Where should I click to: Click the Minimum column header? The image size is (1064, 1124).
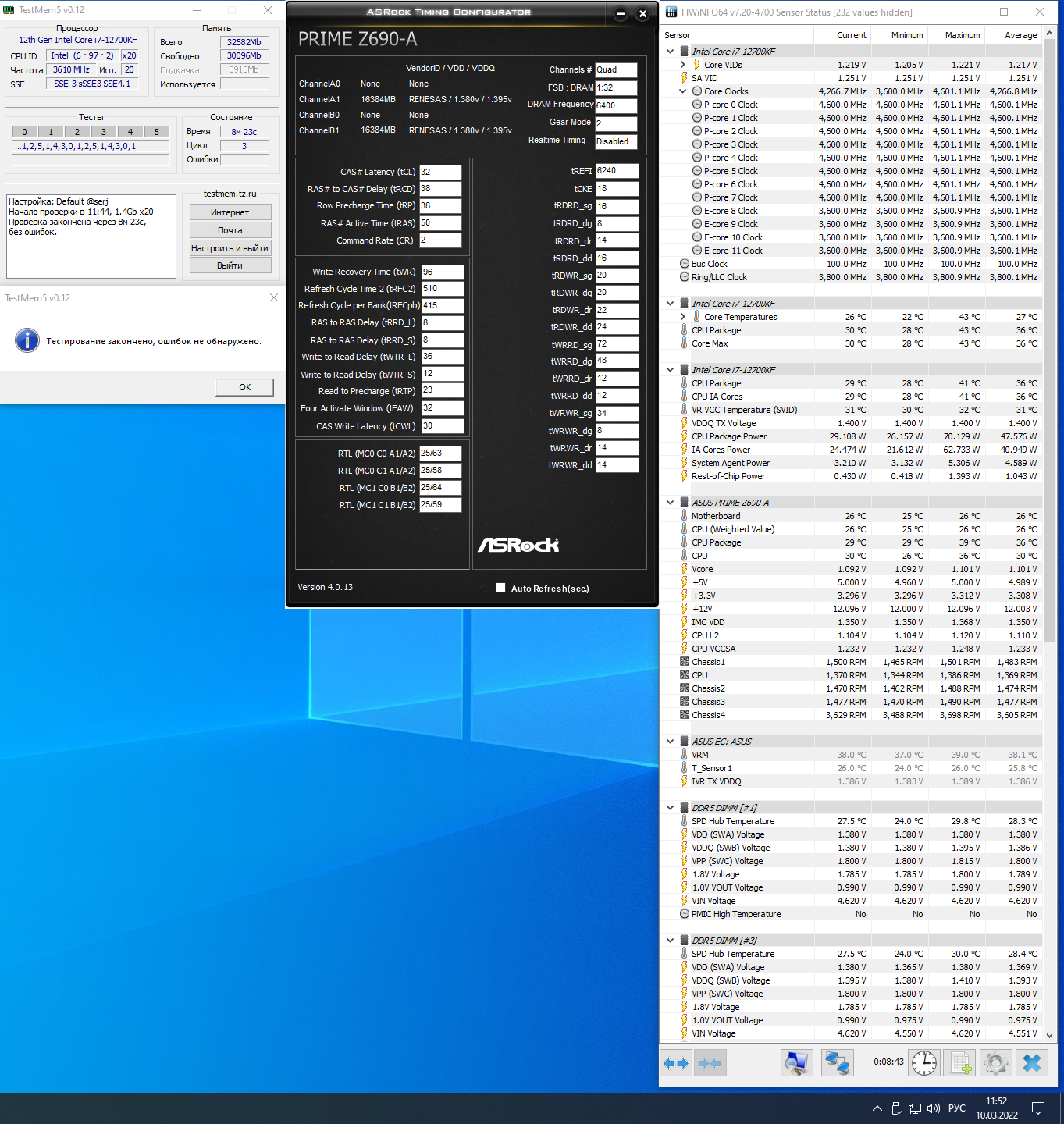tap(899, 35)
